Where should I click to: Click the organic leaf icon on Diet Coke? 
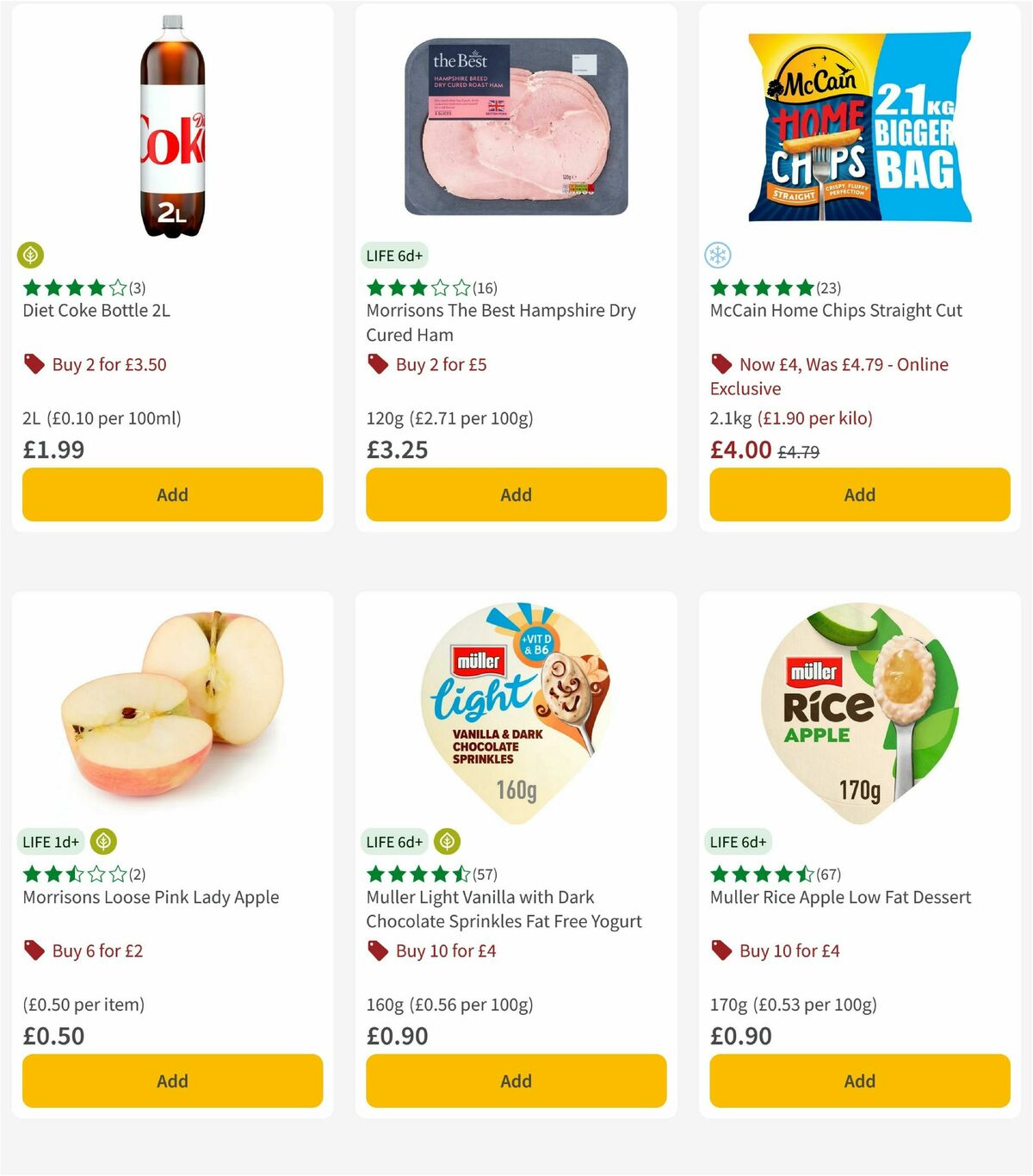[31, 256]
